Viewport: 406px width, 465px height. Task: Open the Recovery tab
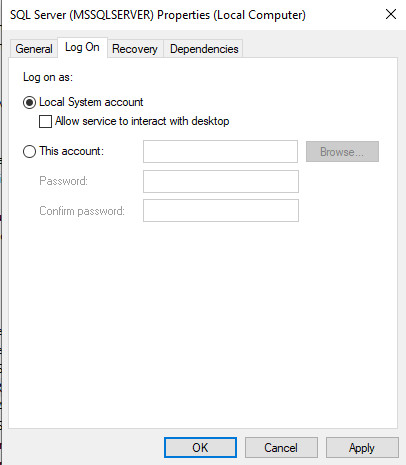click(x=135, y=49)
